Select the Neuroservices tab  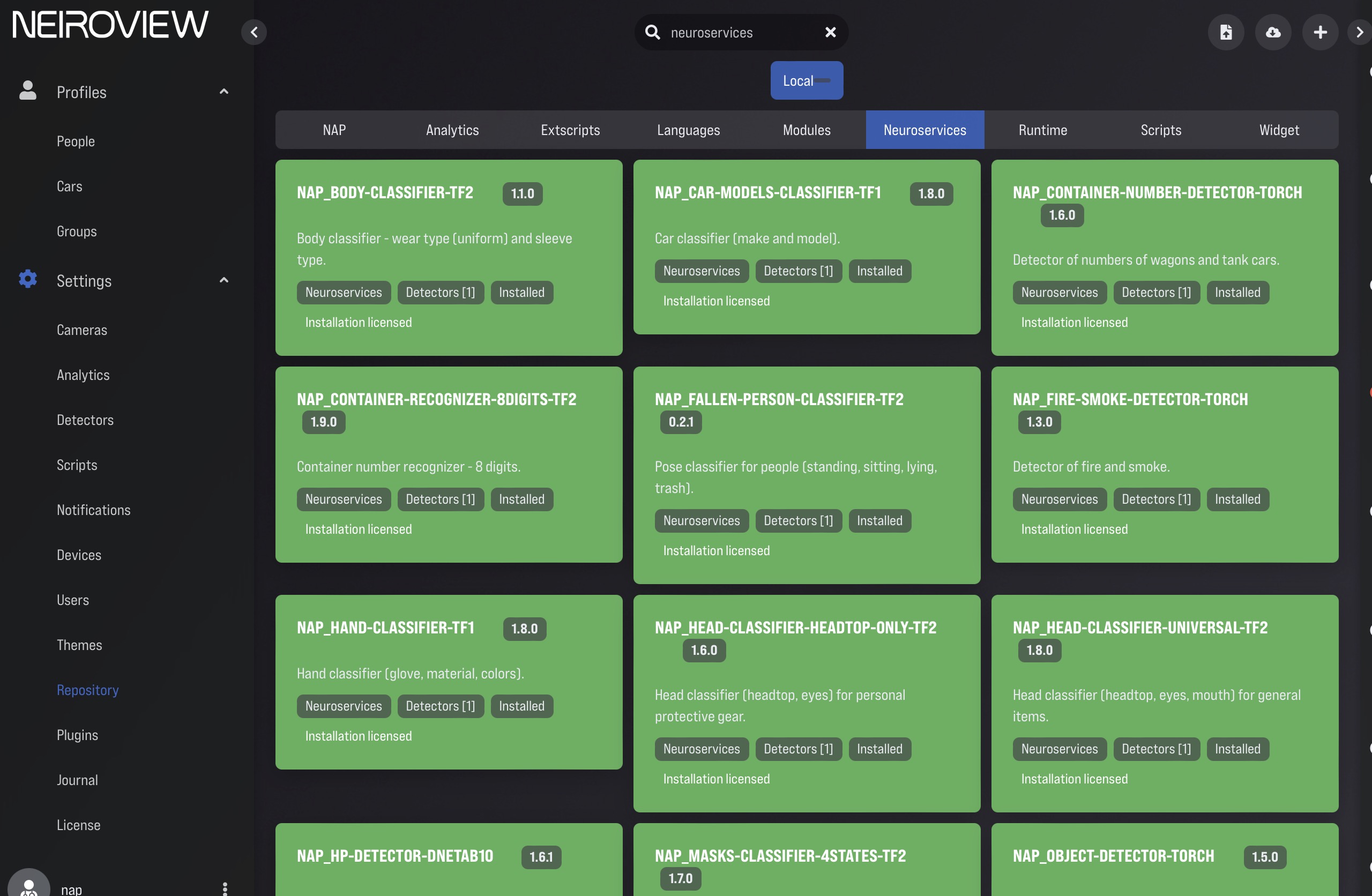coord(925,130)
